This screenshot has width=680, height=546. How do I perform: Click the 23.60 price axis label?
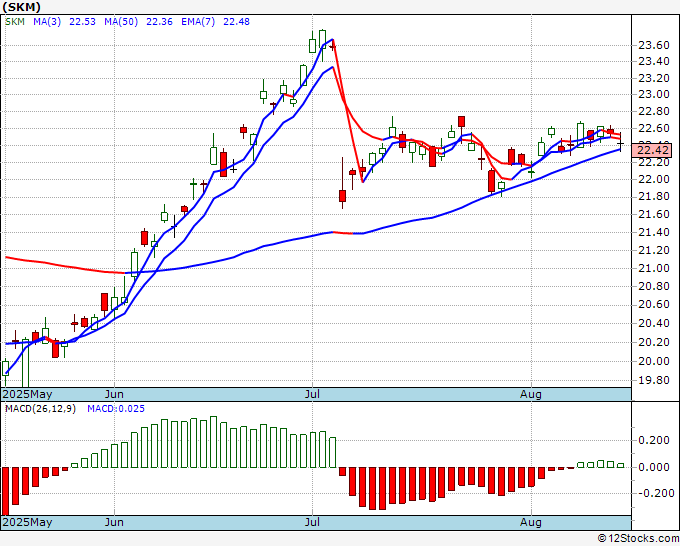point(654,45)
